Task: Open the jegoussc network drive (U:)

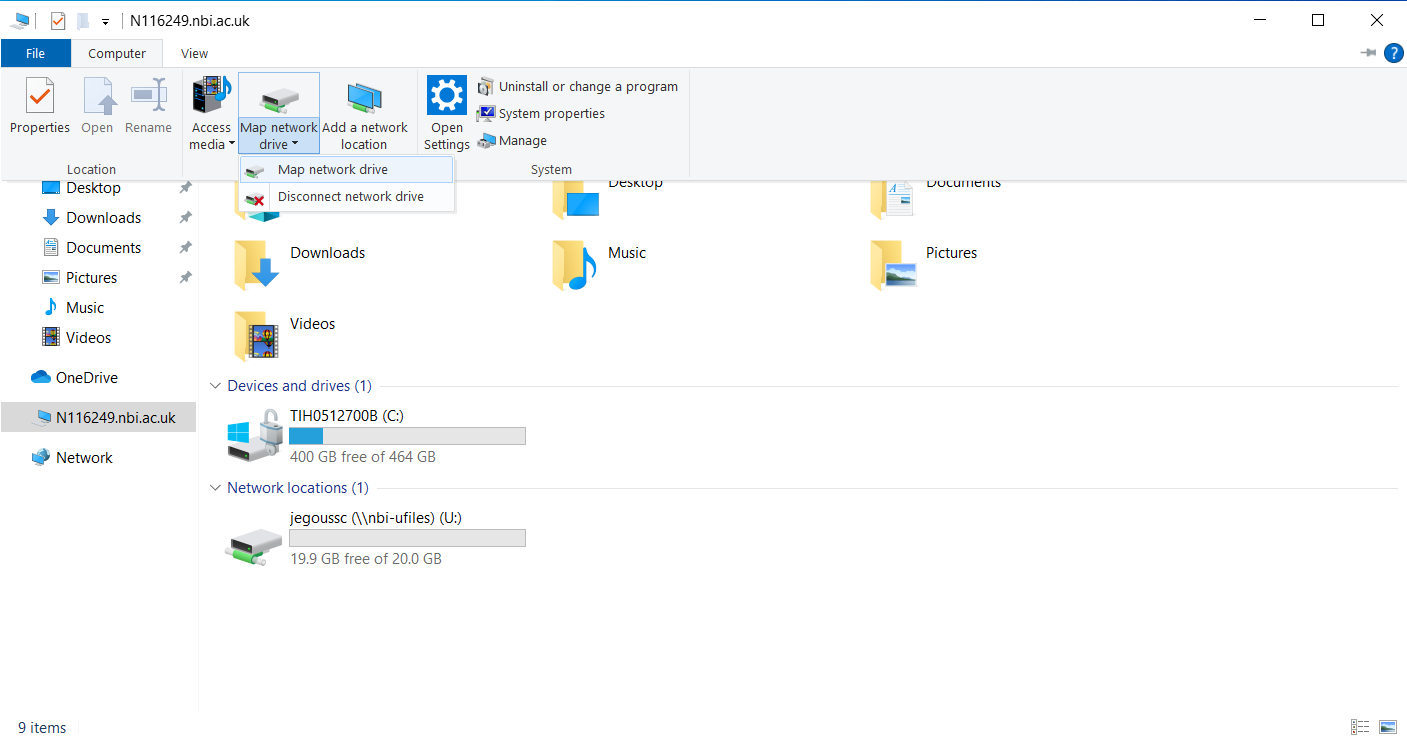Action: [256, 538]
